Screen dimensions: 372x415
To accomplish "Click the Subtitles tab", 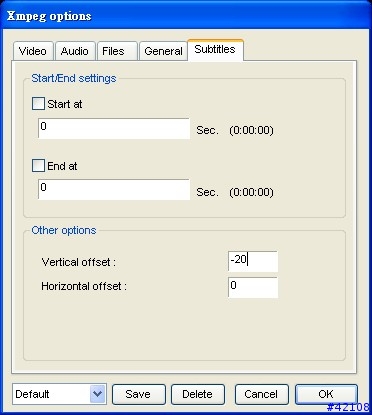I will pos(215,50).
